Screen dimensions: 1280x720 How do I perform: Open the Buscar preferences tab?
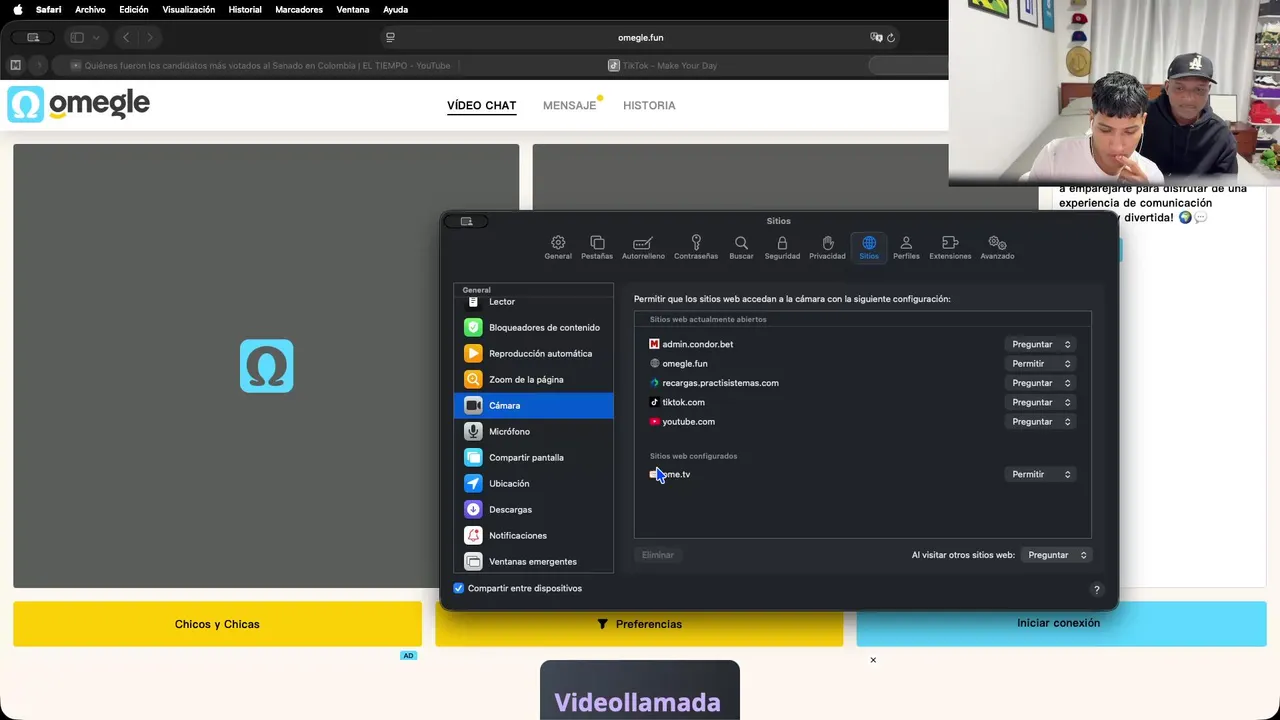tap(741, 247)
